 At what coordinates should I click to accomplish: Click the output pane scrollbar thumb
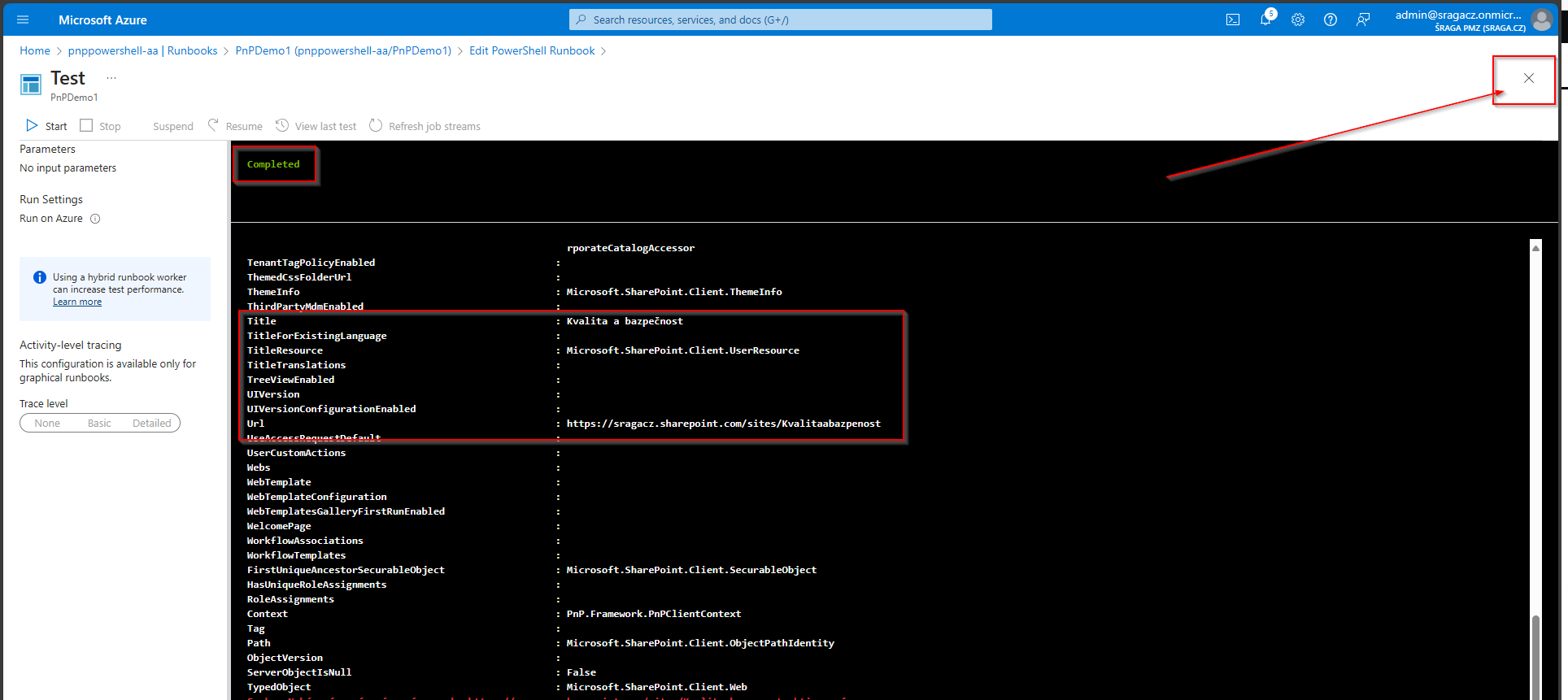(x=1535, y=657)
